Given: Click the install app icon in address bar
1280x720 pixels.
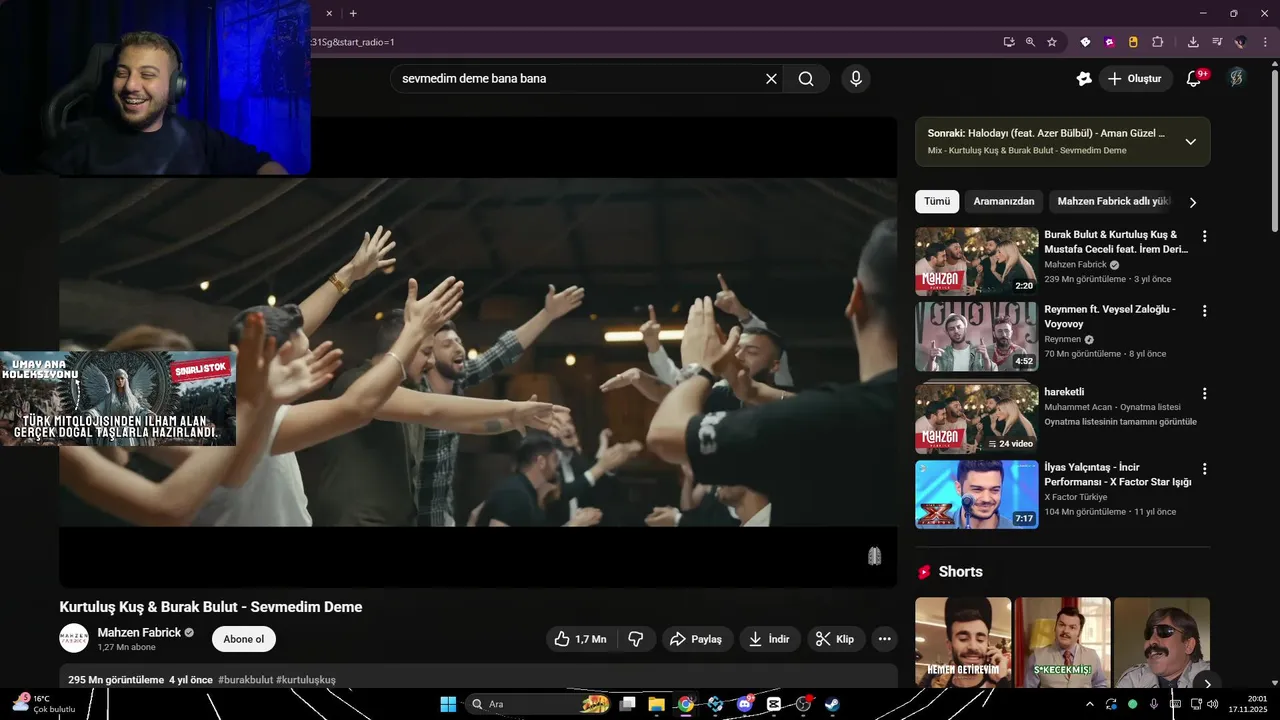Looking at the screenshot, I should point(1009,42).
